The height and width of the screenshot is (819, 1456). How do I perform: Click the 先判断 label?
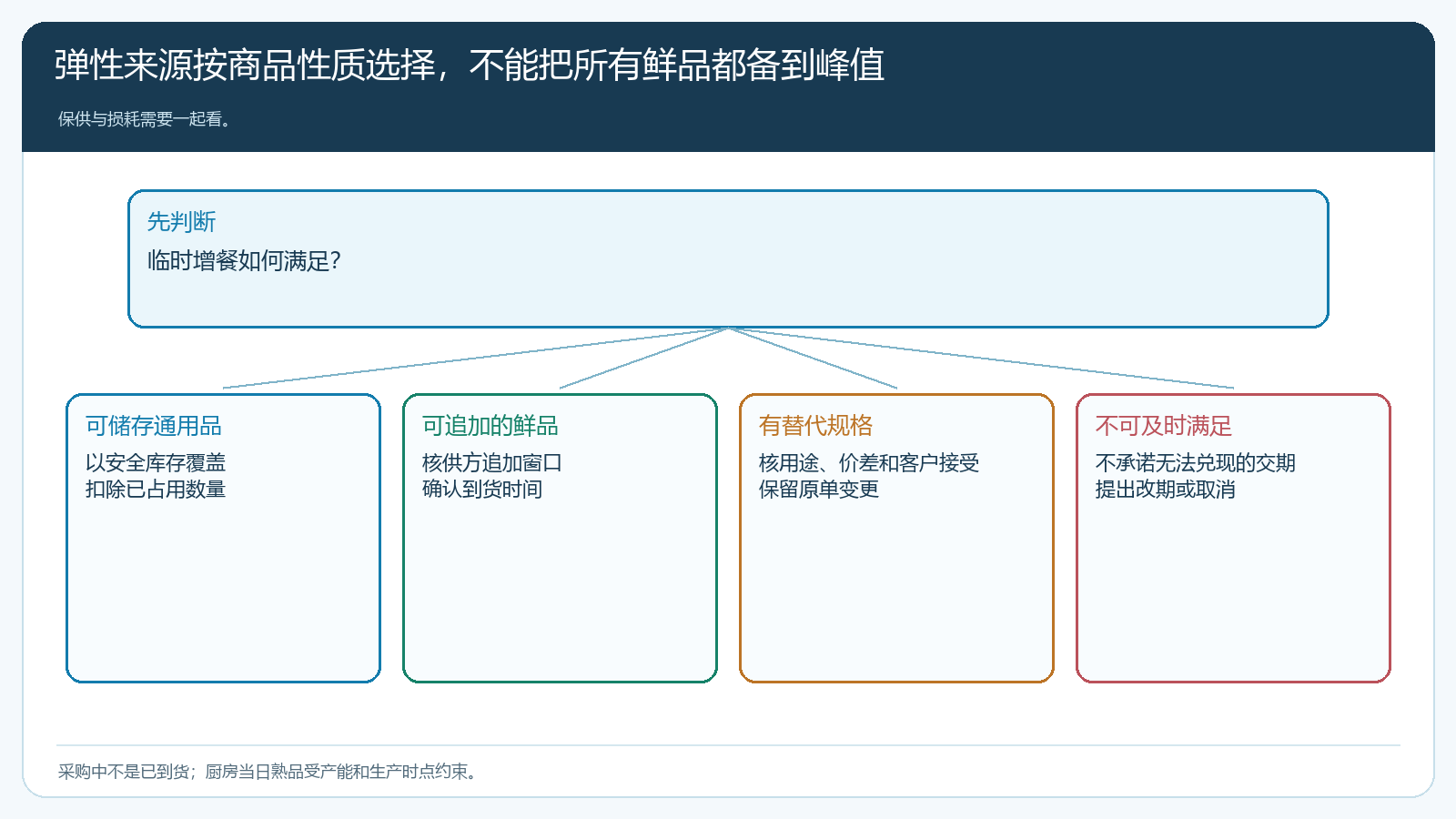(x=181, y=221)
